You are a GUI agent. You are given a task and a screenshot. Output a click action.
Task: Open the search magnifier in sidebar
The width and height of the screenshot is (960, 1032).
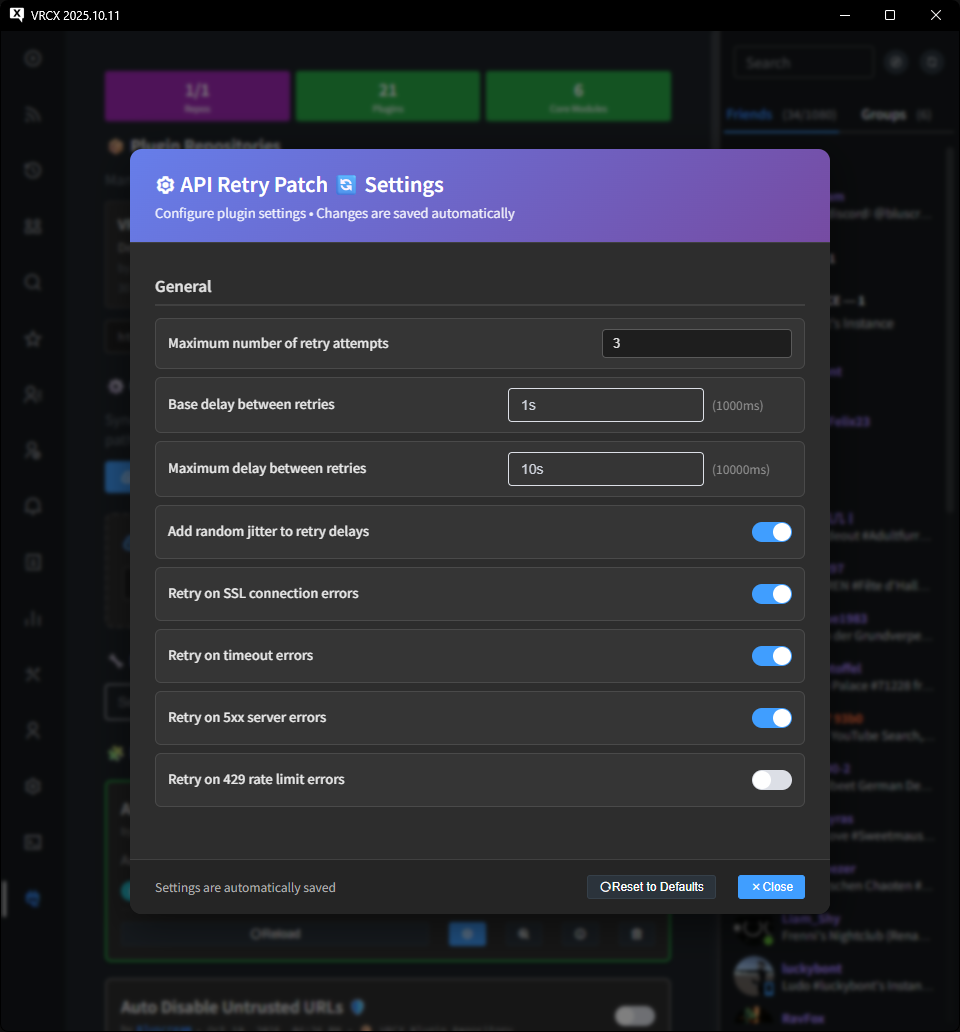33,282
